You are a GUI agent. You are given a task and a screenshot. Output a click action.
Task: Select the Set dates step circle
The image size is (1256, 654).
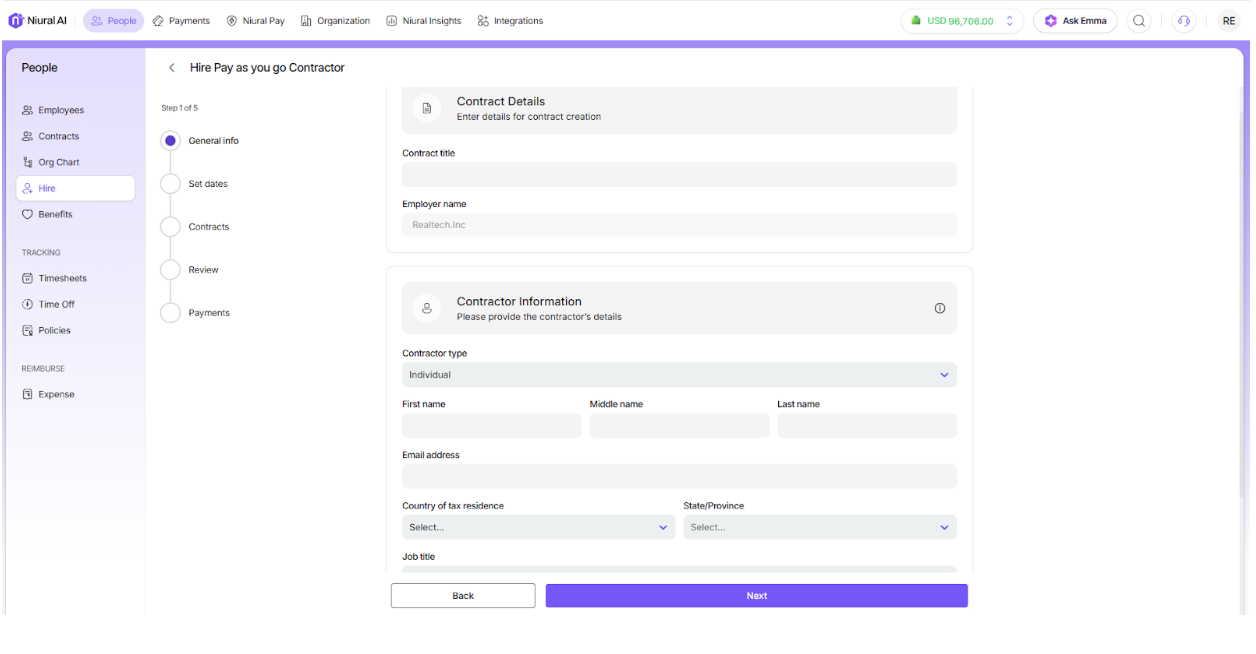click(170, 184)
